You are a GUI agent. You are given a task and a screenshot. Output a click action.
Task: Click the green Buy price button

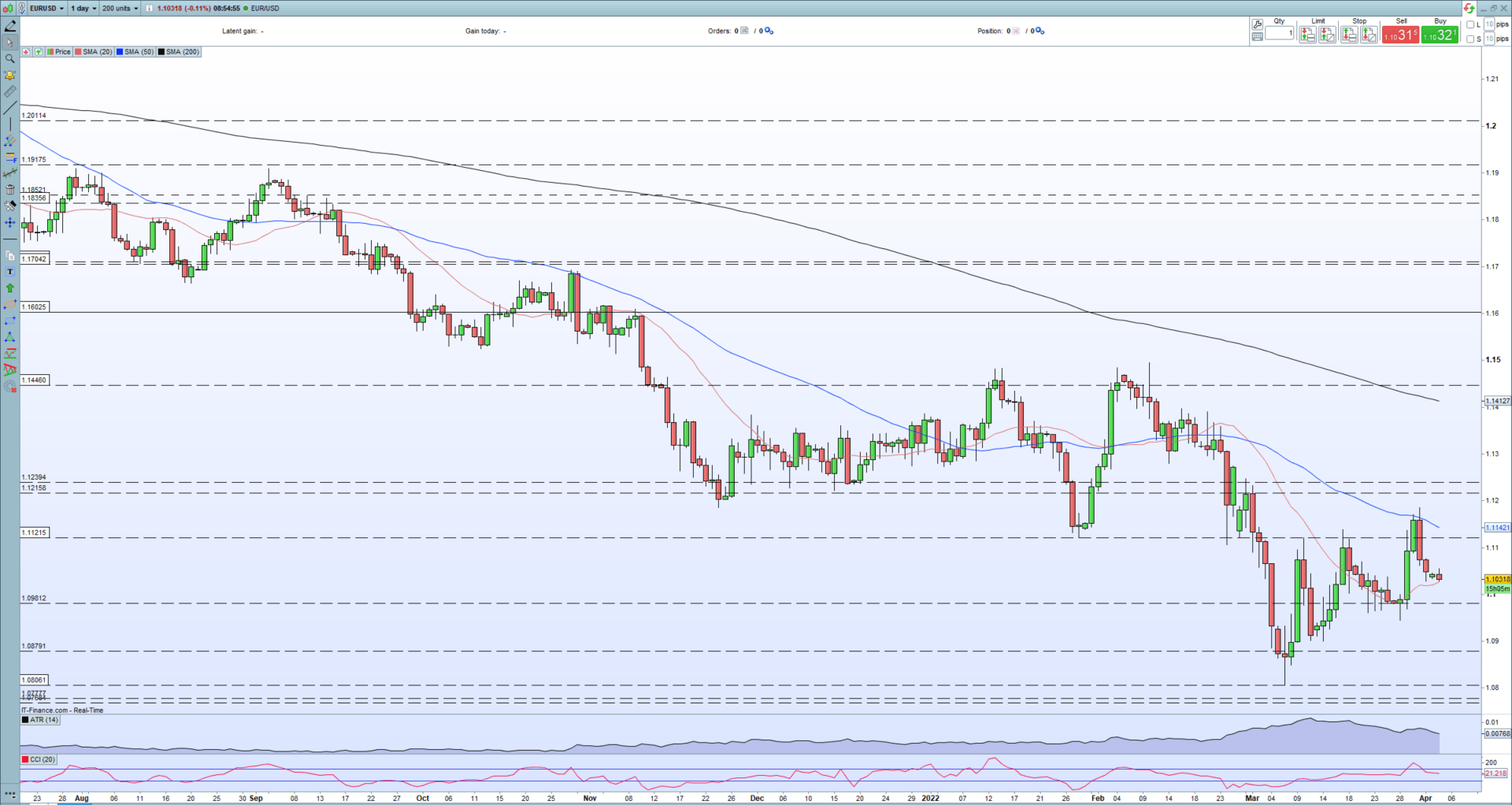click(1440, 35)
